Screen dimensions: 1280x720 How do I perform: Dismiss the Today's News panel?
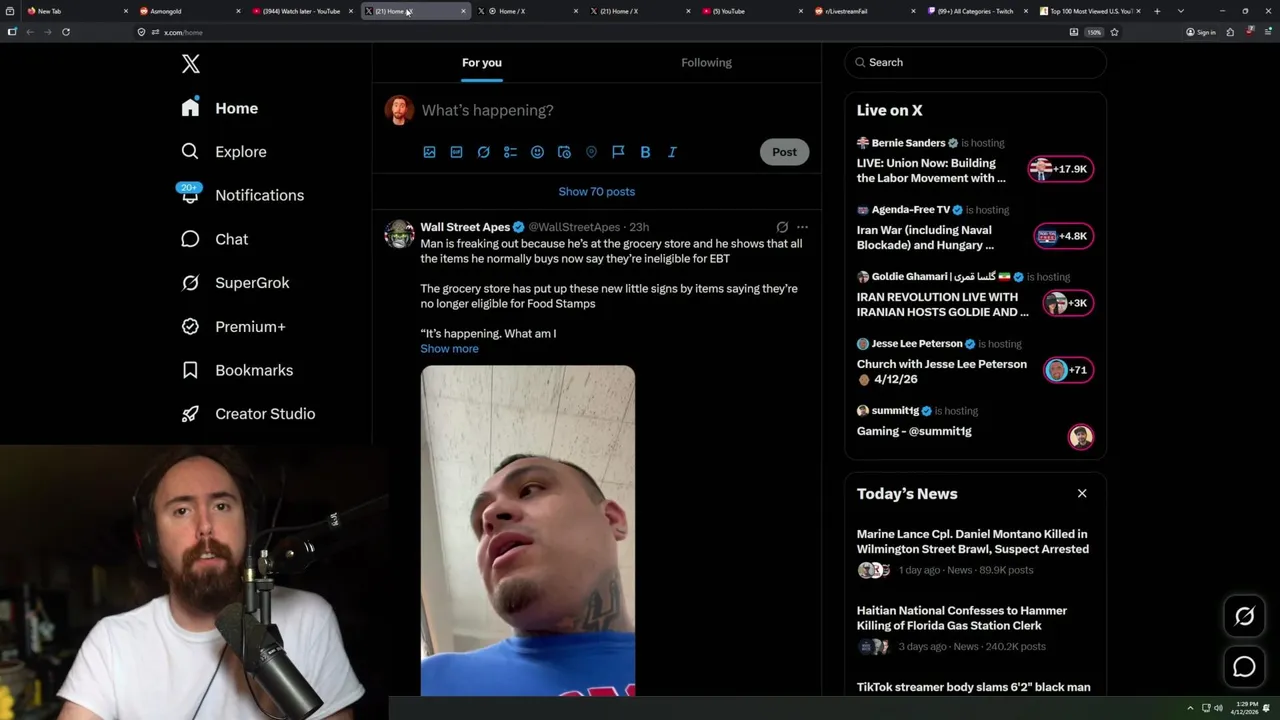click(1082, 493)
